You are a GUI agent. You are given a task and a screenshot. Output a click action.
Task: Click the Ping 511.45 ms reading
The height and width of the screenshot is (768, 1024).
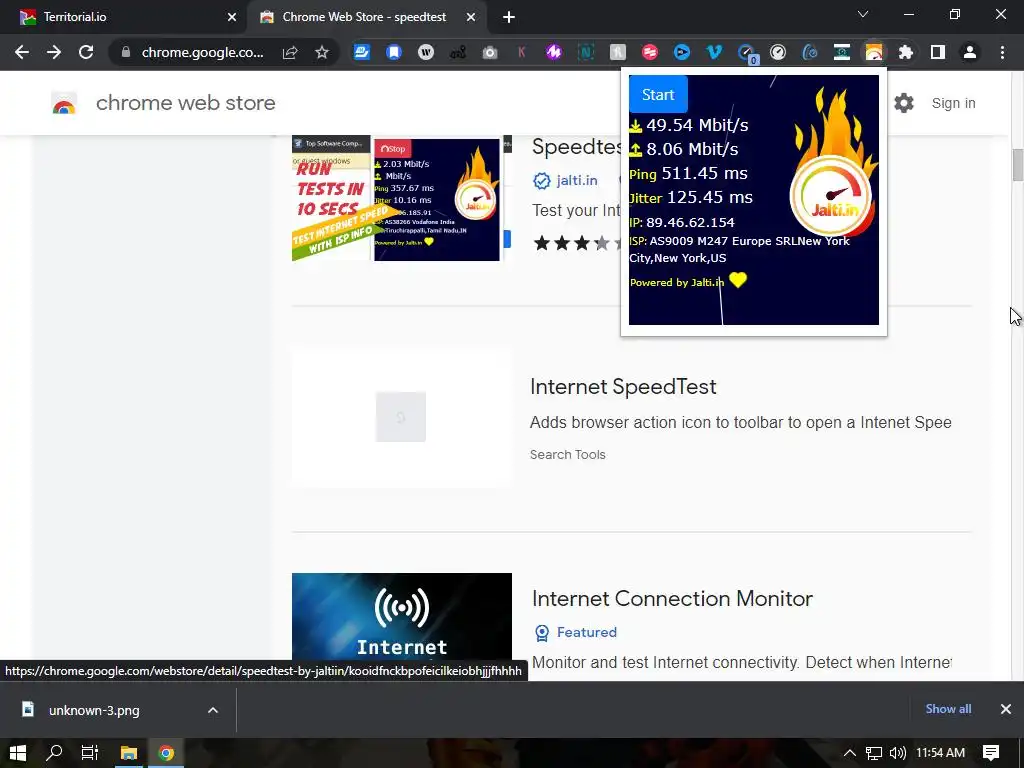click(688, 173)
